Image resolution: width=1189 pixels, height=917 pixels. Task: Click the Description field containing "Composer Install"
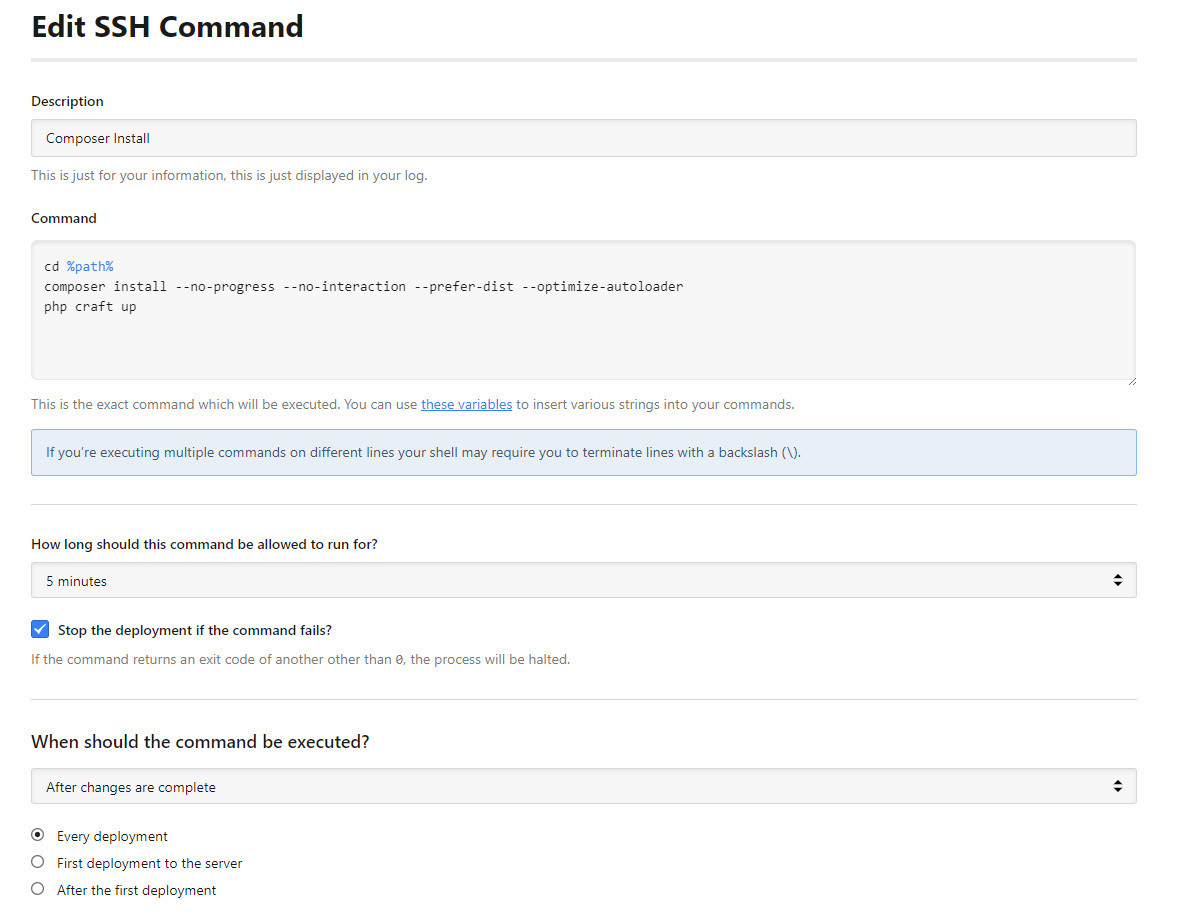583,138
